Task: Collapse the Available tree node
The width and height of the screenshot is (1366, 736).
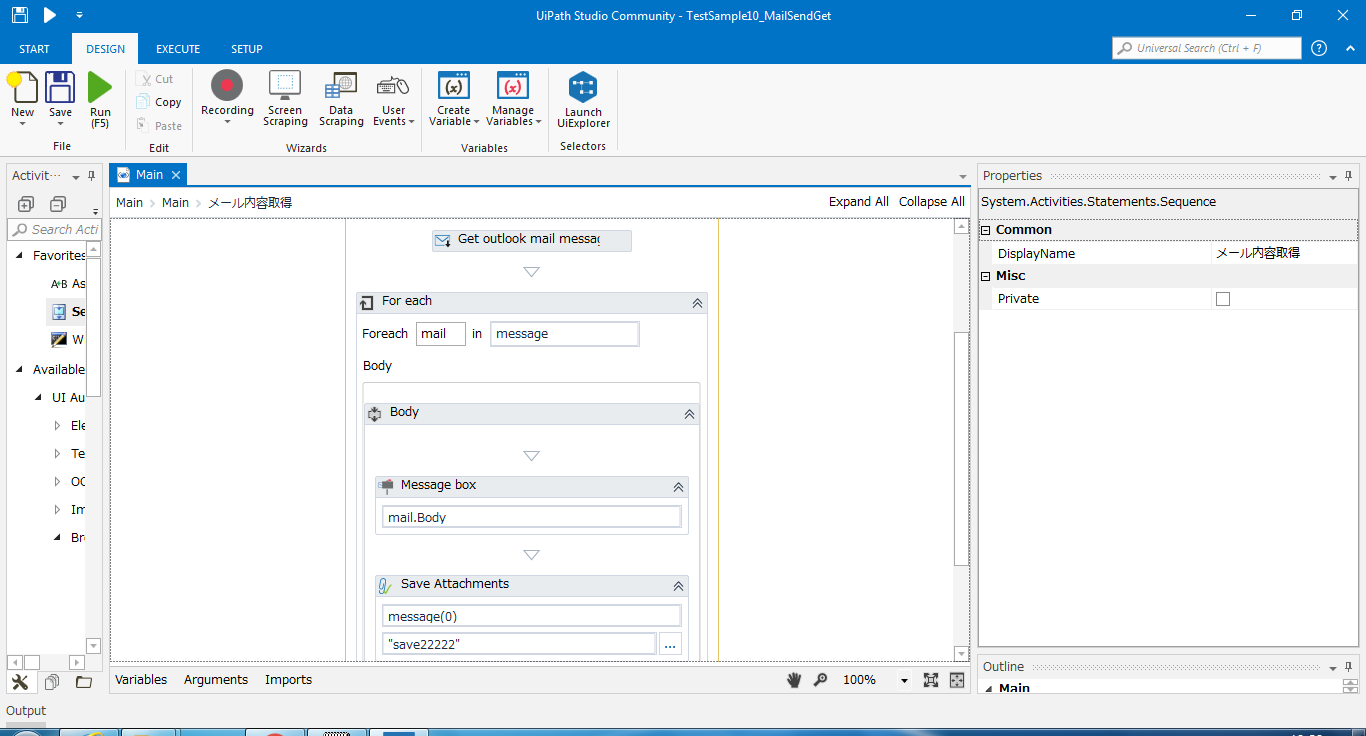Action: tap(20, 370)
